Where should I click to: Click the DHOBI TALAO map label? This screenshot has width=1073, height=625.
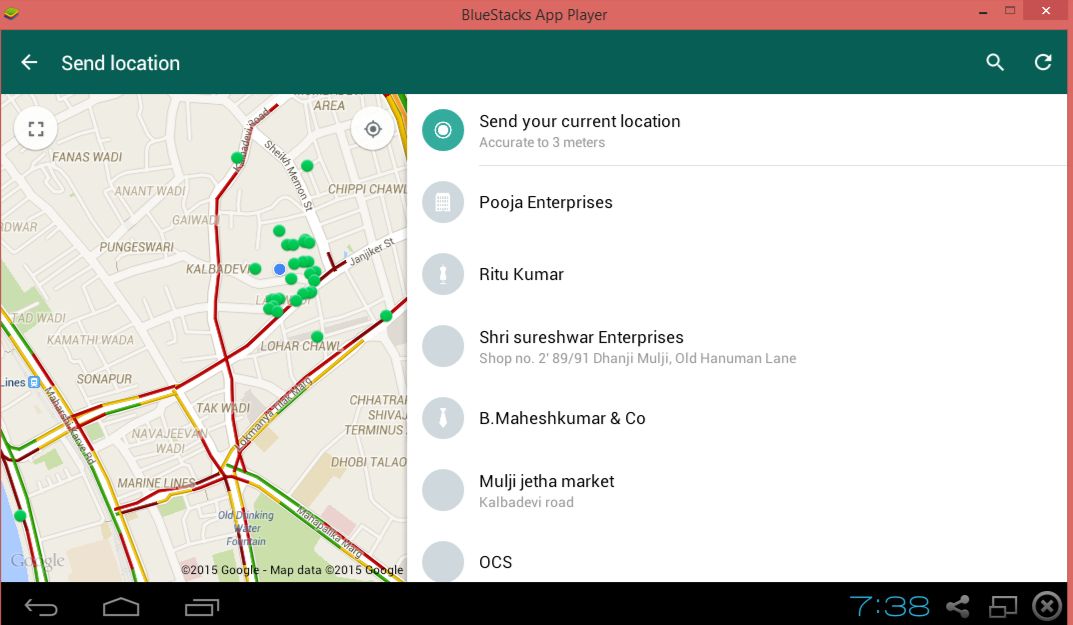point(369,462)
